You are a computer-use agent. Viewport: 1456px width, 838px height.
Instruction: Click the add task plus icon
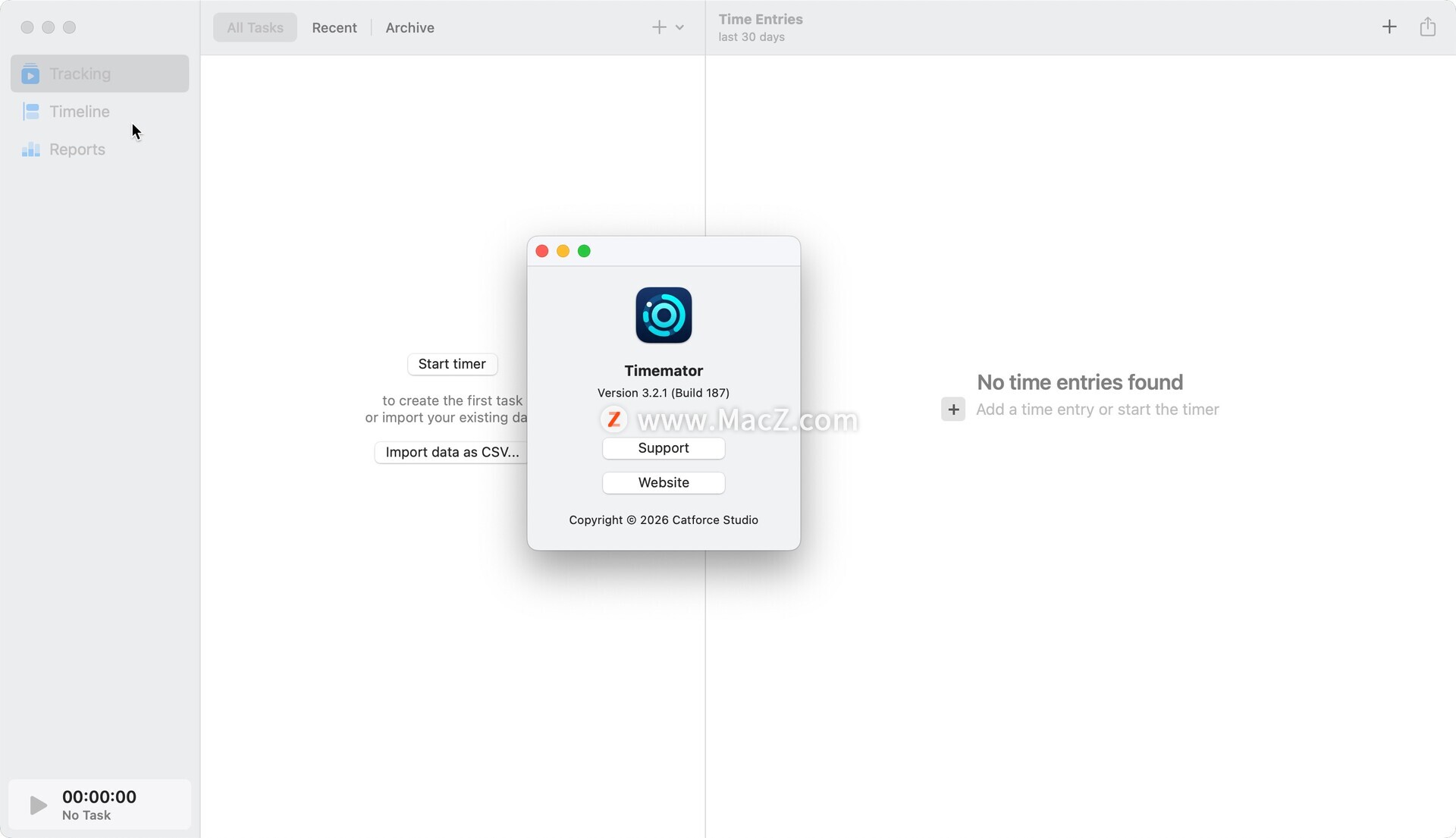pos(658,27)
